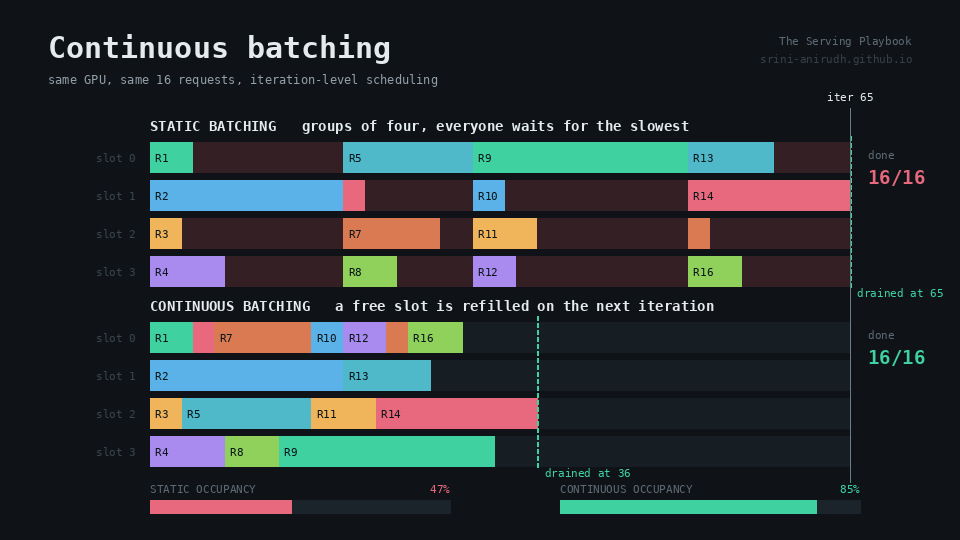This screenshot has height=540, width=960.
Task: Click the 'CONTINUOUS BATCHING' section heading
Action: (x=230, y=306)
